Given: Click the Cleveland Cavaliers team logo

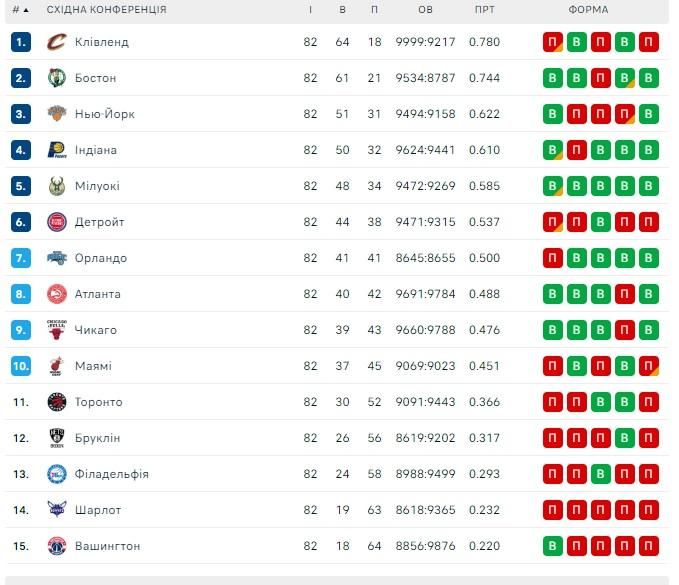Looking at the screenshot, I should click(x=56, y=42).
